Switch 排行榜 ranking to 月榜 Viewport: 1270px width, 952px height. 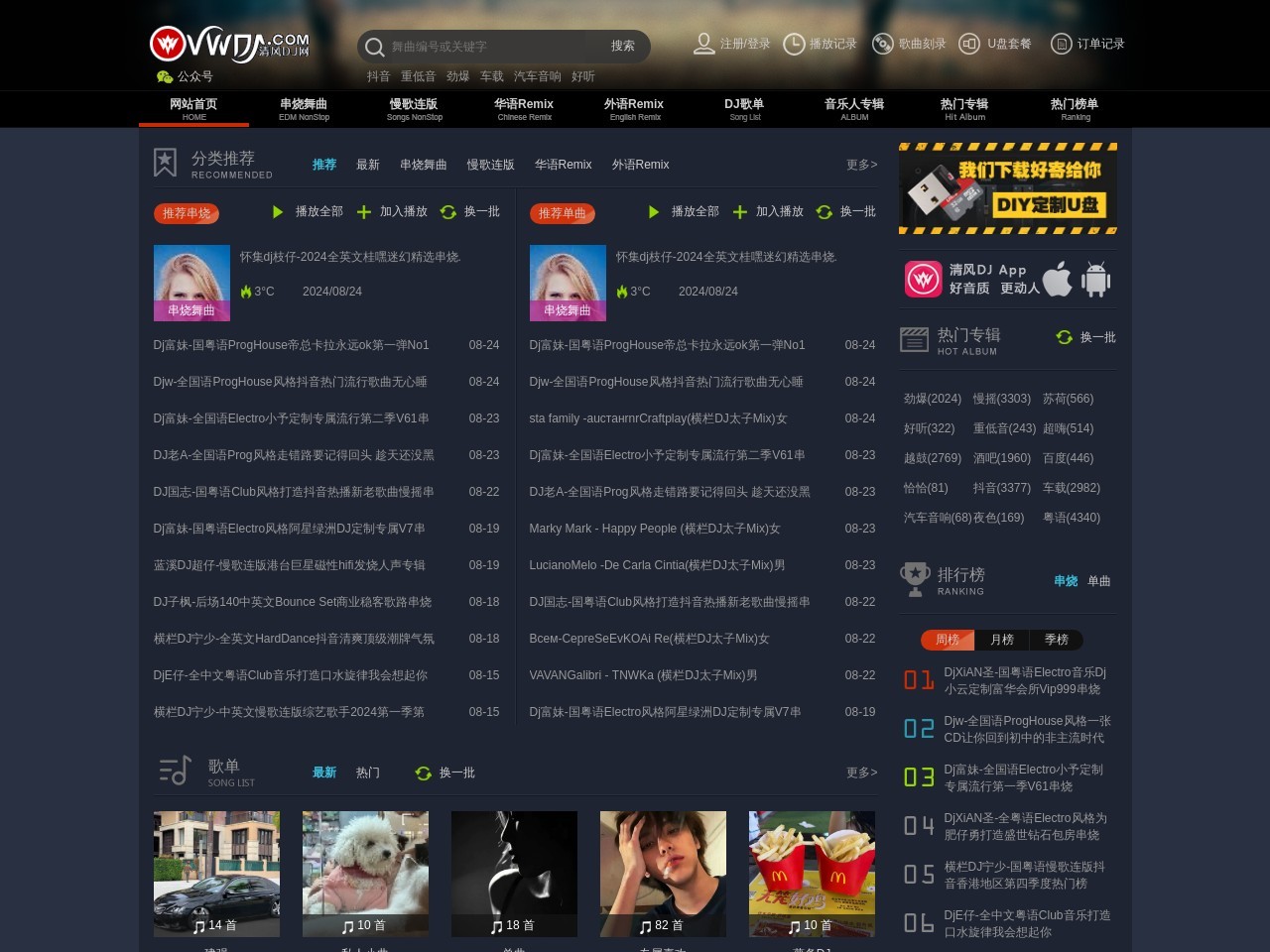tap(1002, 640)
